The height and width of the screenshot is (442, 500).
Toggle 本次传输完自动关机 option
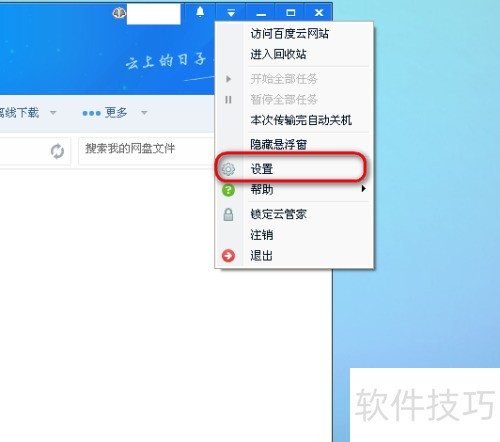pyautogui.click(x=301, y=120)
